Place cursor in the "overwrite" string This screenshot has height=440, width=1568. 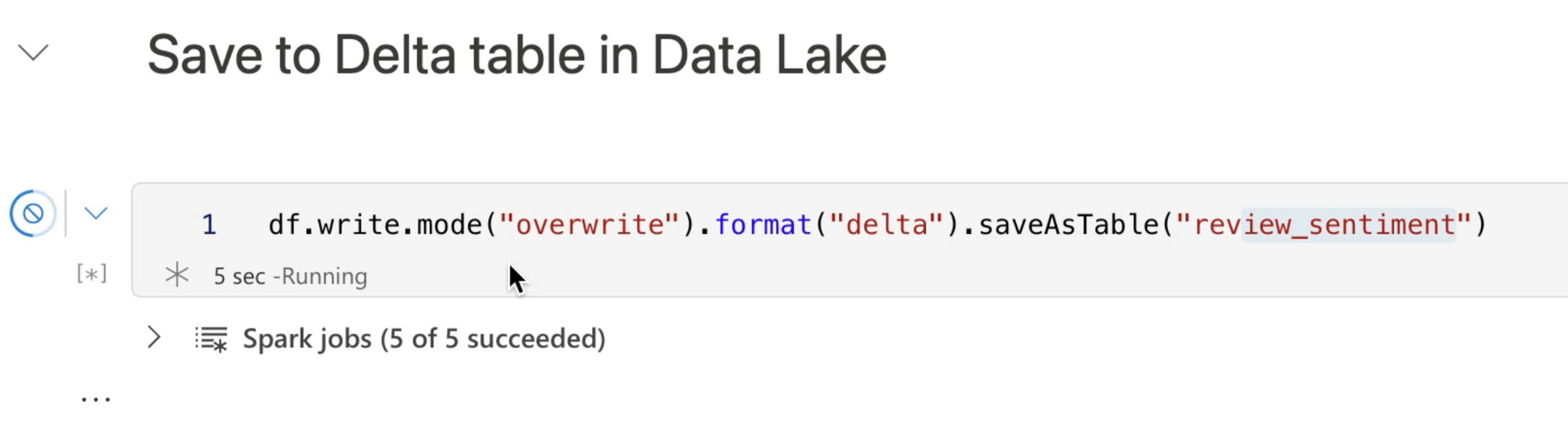pos(590,225)
